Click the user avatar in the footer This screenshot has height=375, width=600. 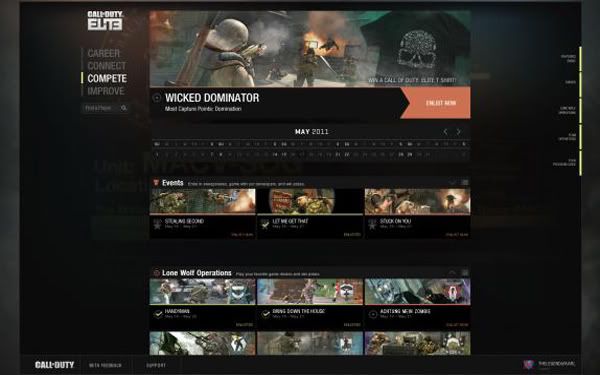[528, 364]
